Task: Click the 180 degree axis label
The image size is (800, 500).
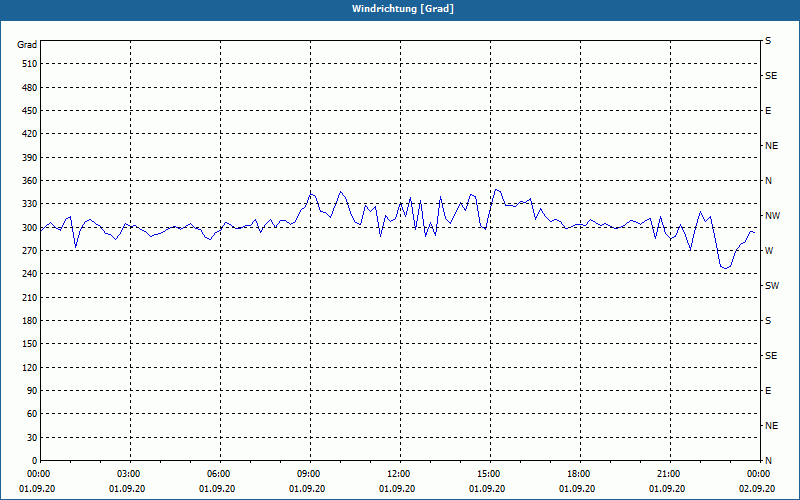Action: point(30,321)
